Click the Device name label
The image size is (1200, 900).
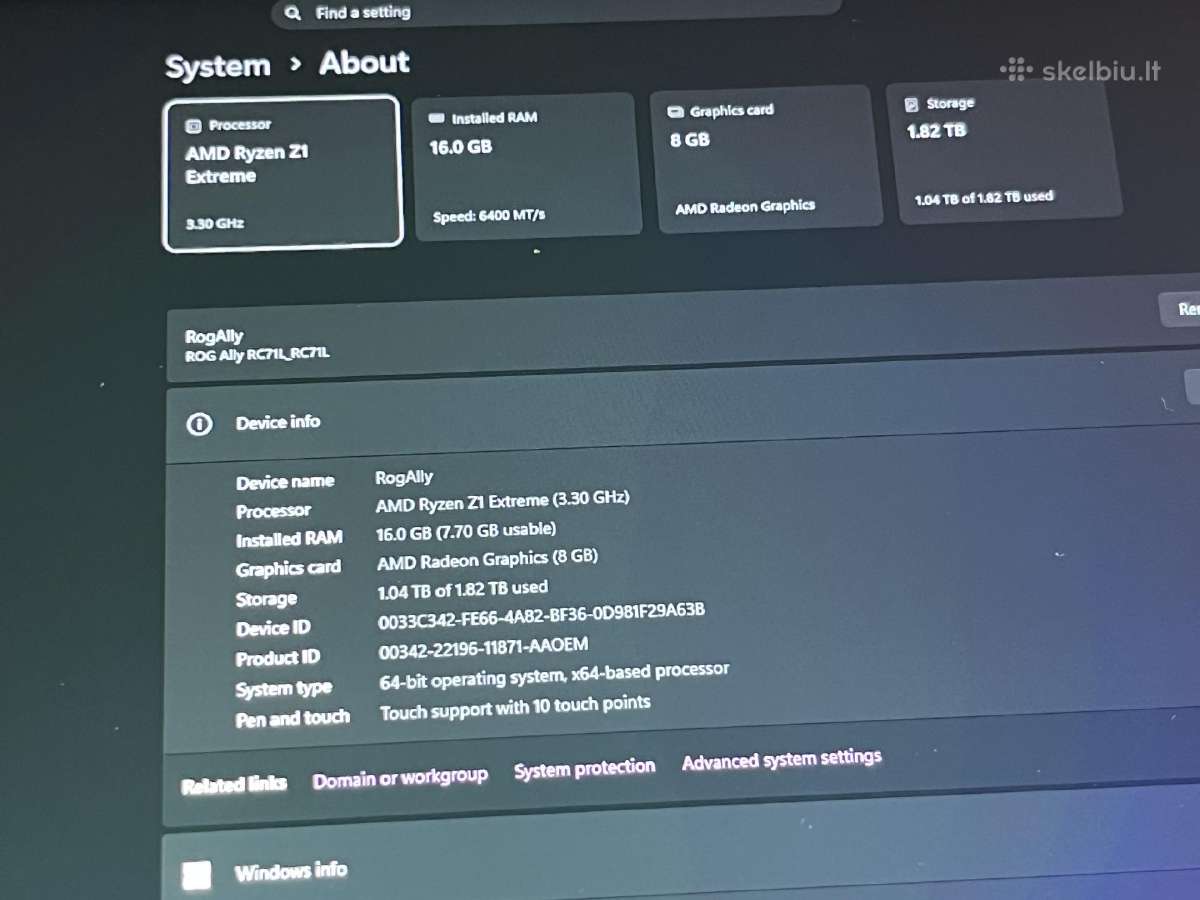[x=285, y=482]
